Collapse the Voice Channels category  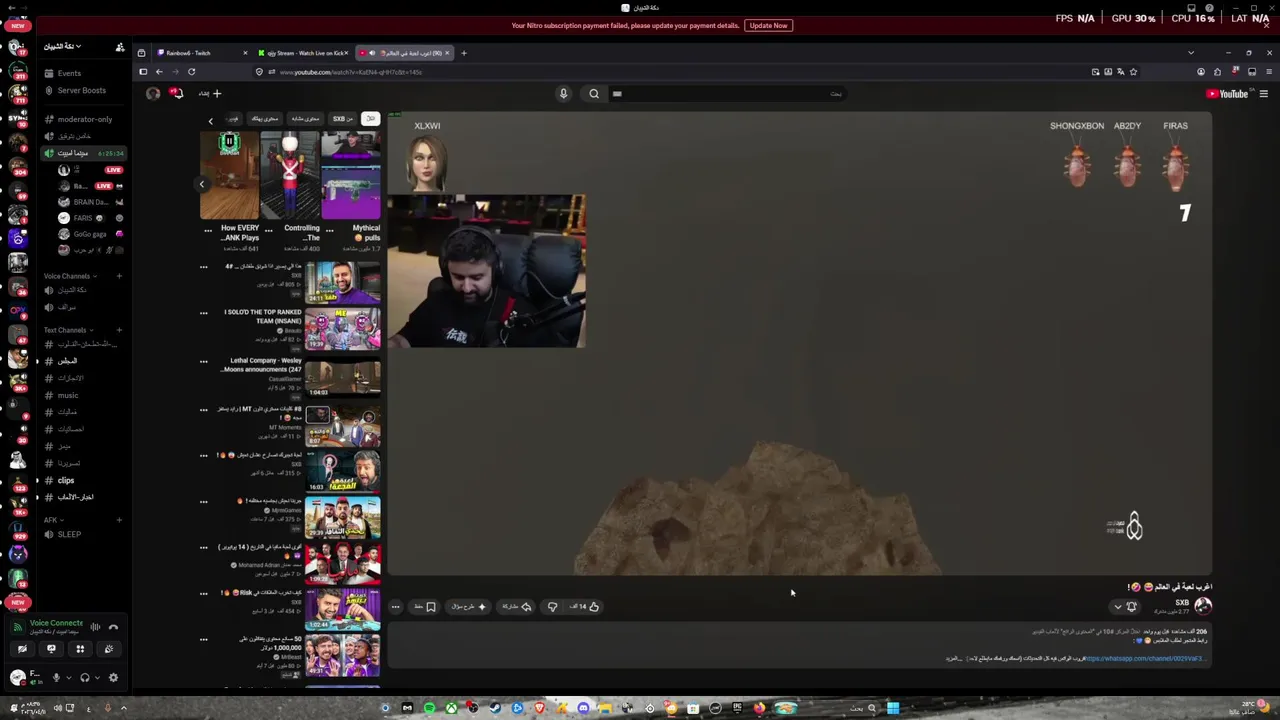click(x=68, y=276)
